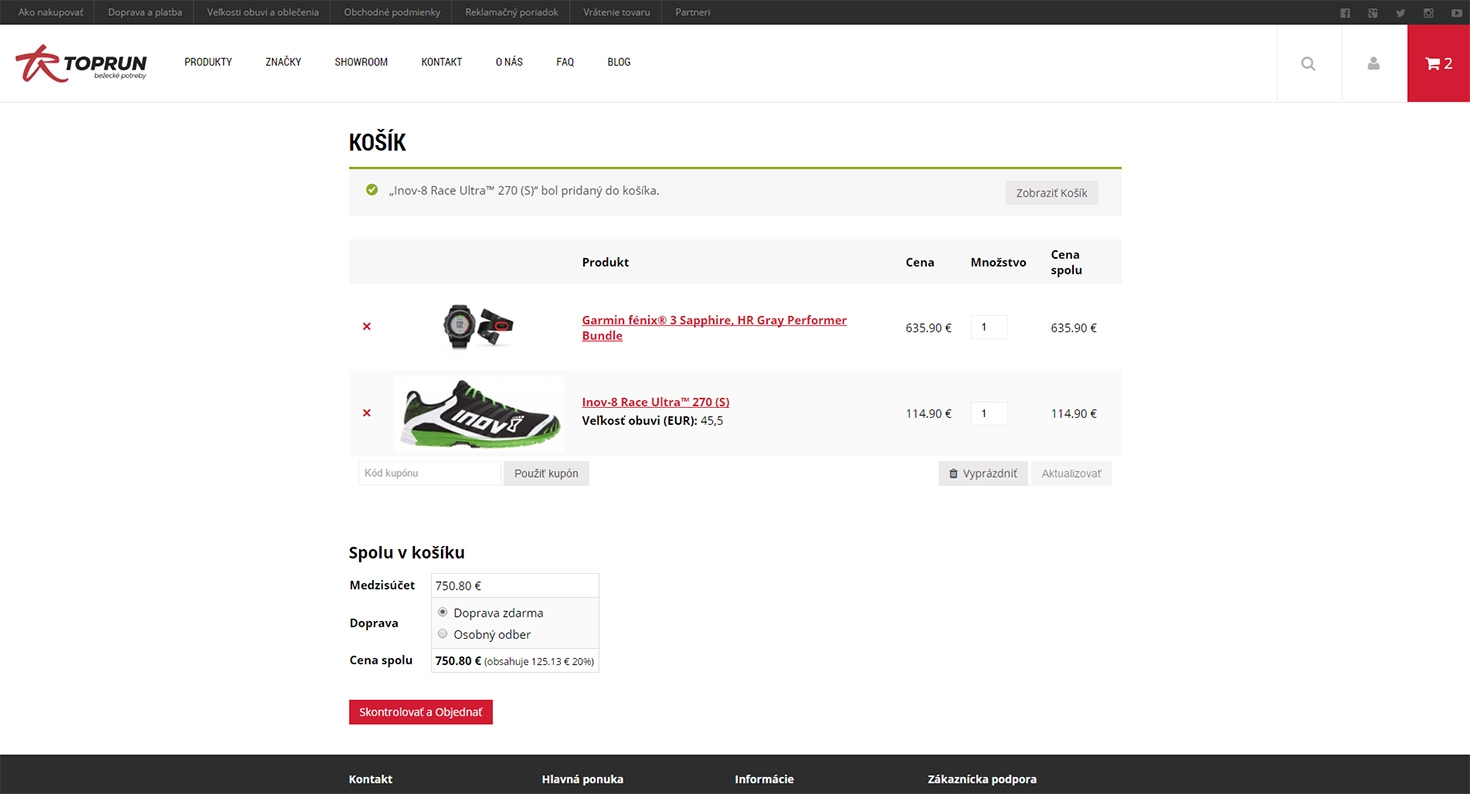Open the red shopping cart icon
This screenshot has width=1470, height=794.
1438,63
